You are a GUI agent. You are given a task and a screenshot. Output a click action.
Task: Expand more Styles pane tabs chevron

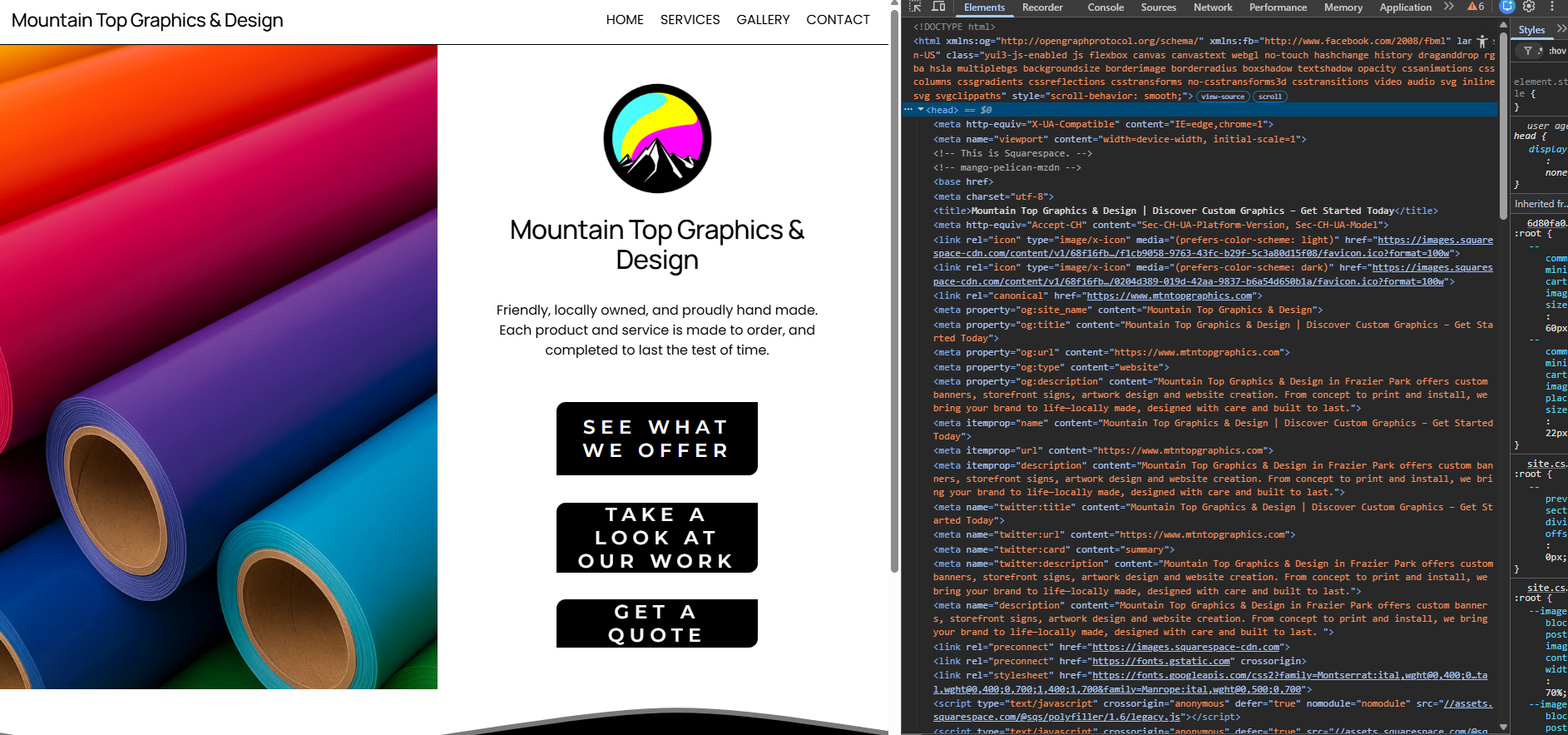(x=1561, y=29)
